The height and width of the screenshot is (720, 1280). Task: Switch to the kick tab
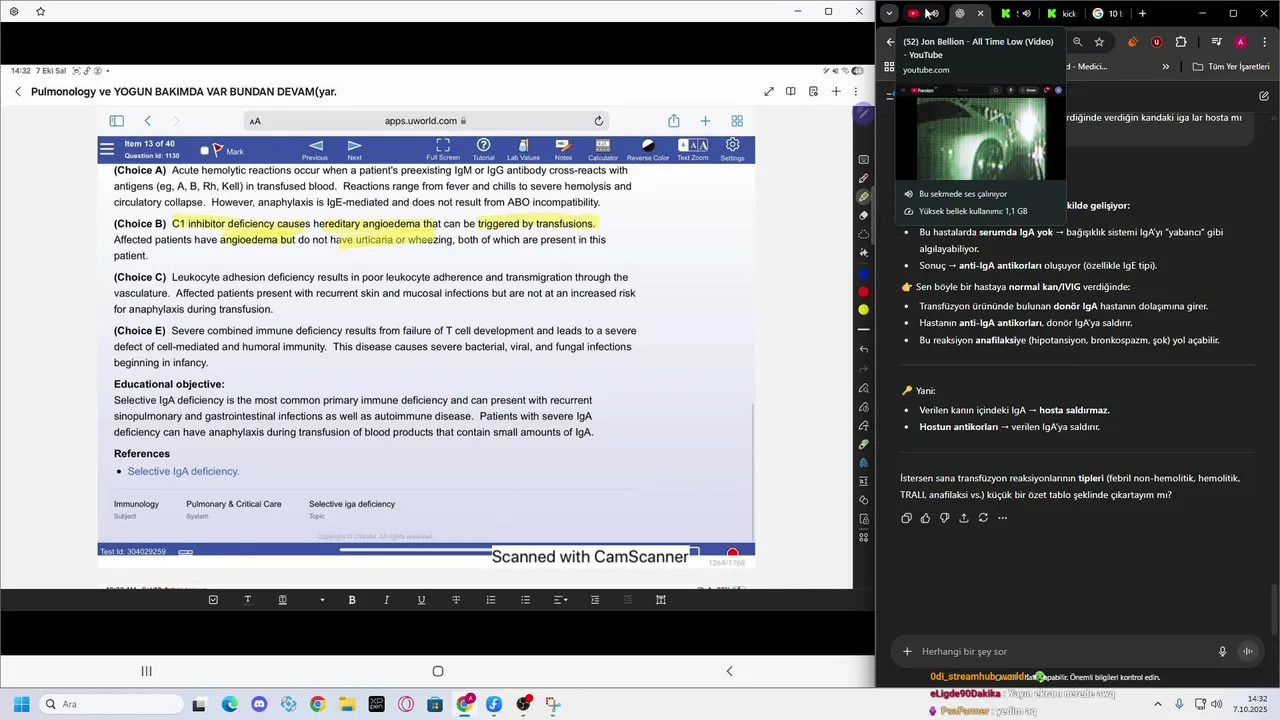(x=1063, y=13)
